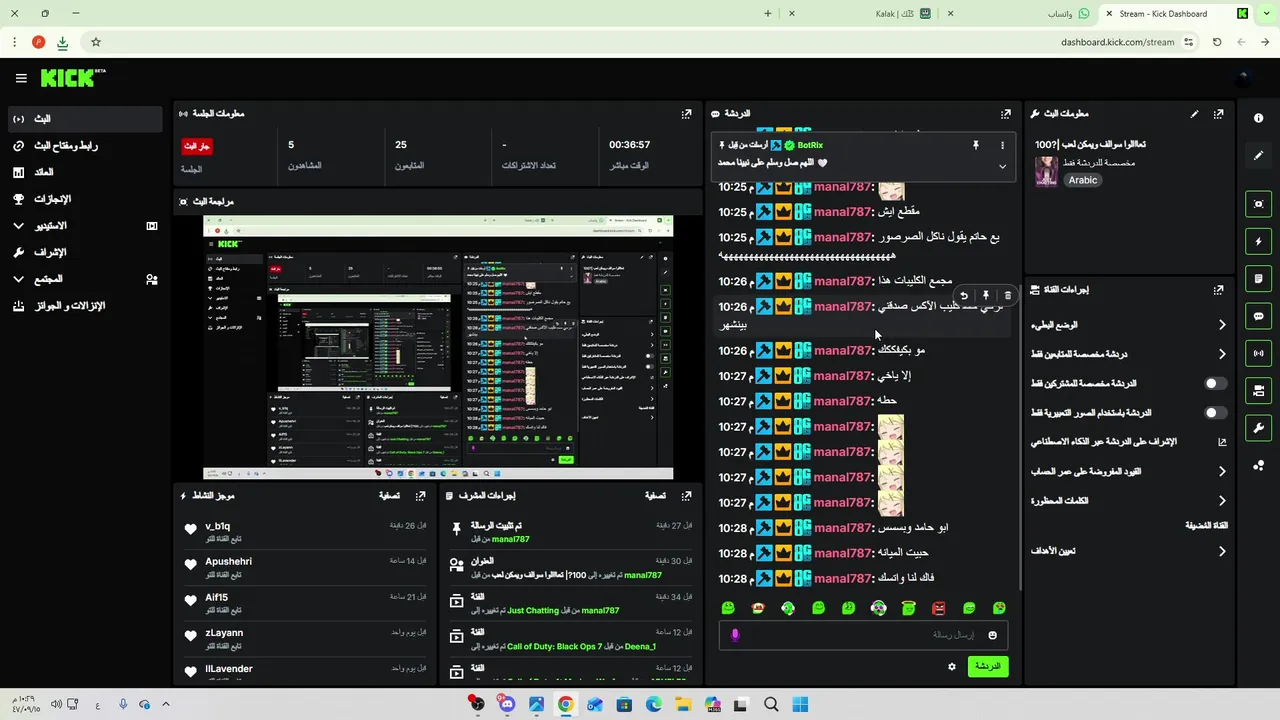Viewport: 1280px width, 720px height.
Task: Click the three-dots icon at right rail bottom
Action: pos(1258,465)
